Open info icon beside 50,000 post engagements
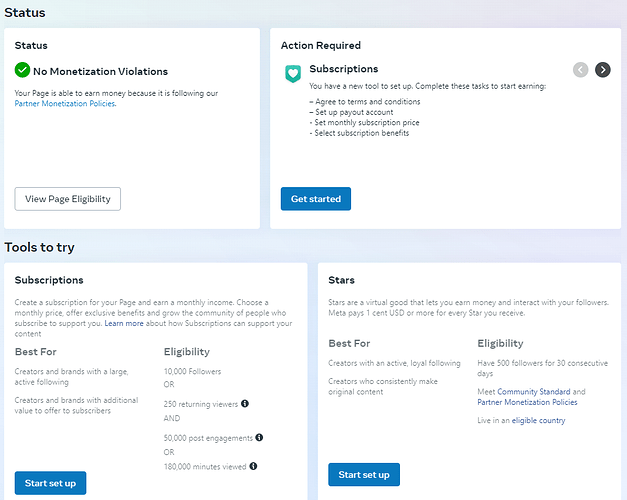The width and height of the screenshot is (627, 500). [x=259, y=437]
